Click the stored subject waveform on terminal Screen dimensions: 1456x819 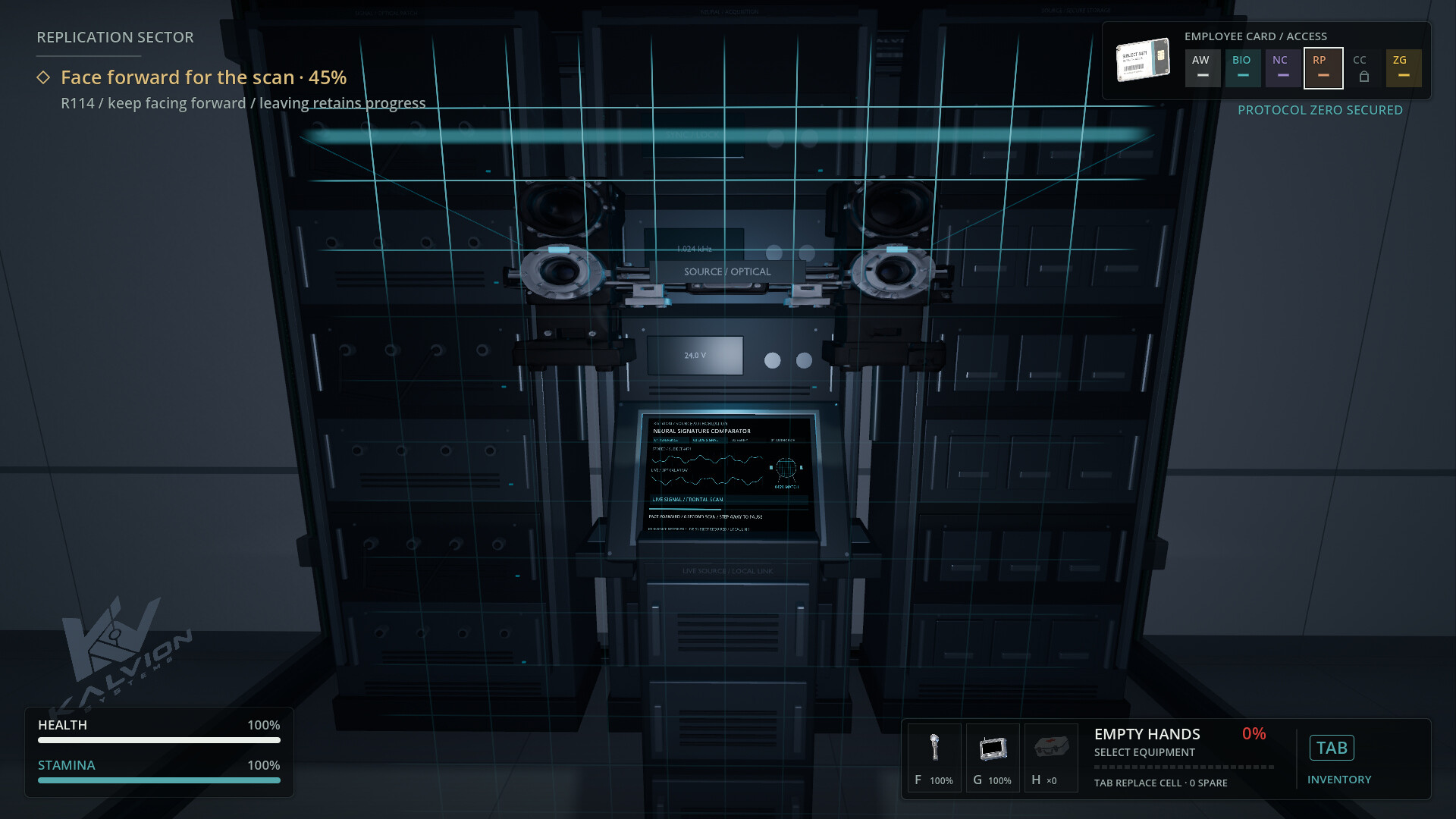[708, 460]
